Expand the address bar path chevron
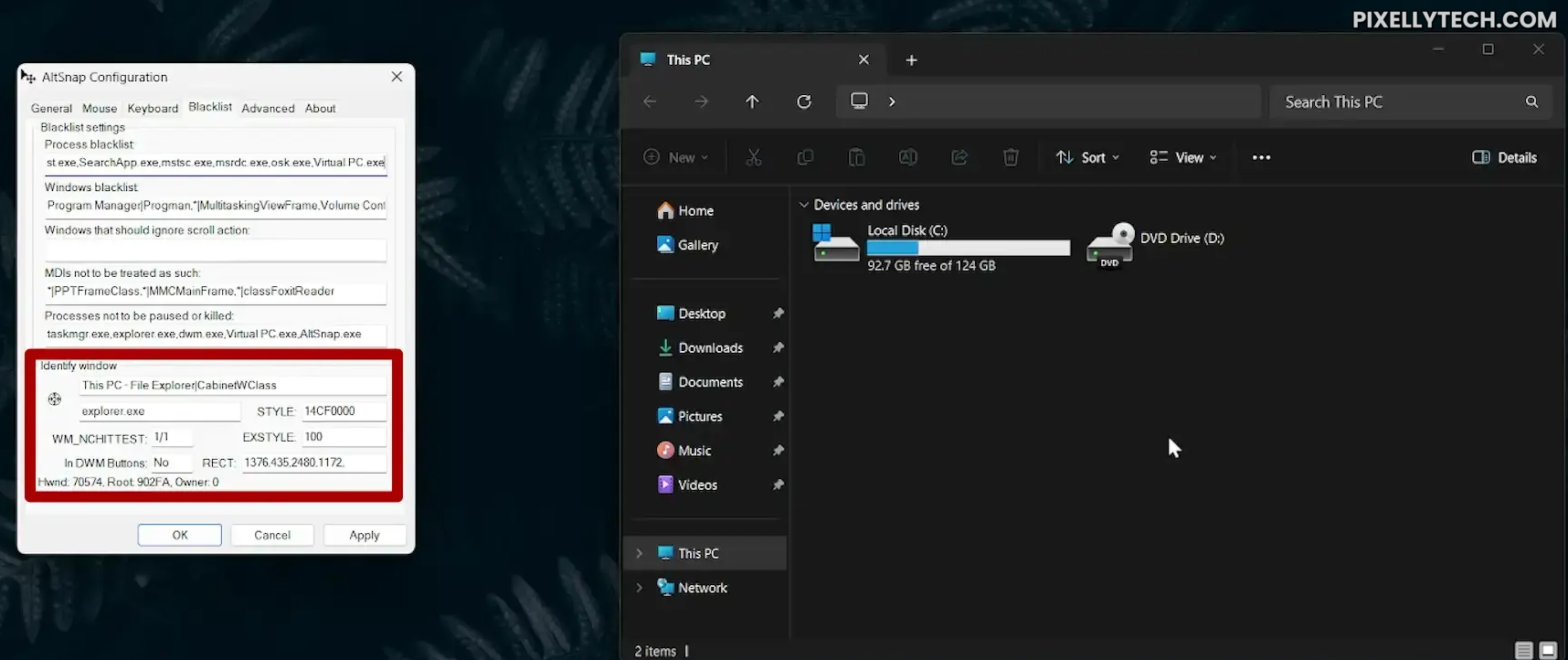This screenshot has width=1568, height=660. click(892, 101)
